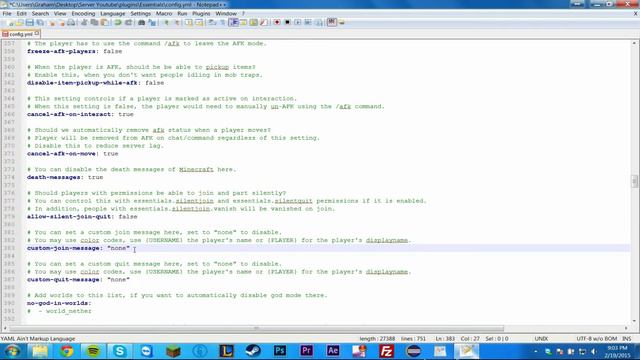
Task: Click the vertical scrollbar up arrow
Action: [634, 43]
